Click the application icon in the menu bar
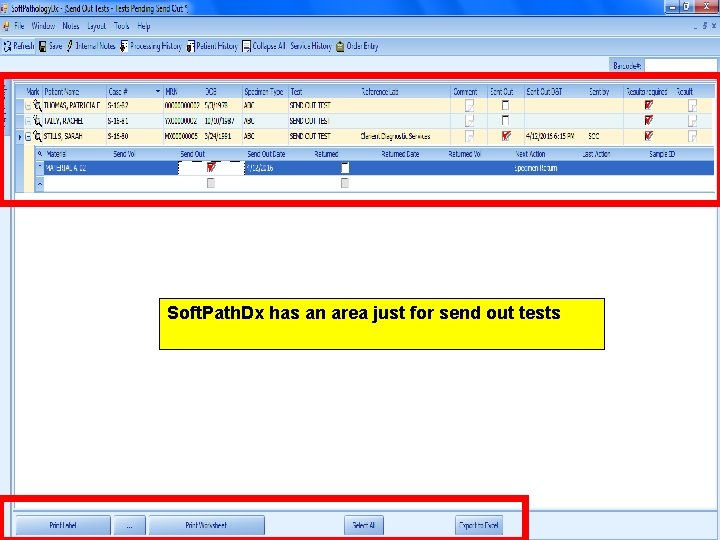 tap(6, 26)
